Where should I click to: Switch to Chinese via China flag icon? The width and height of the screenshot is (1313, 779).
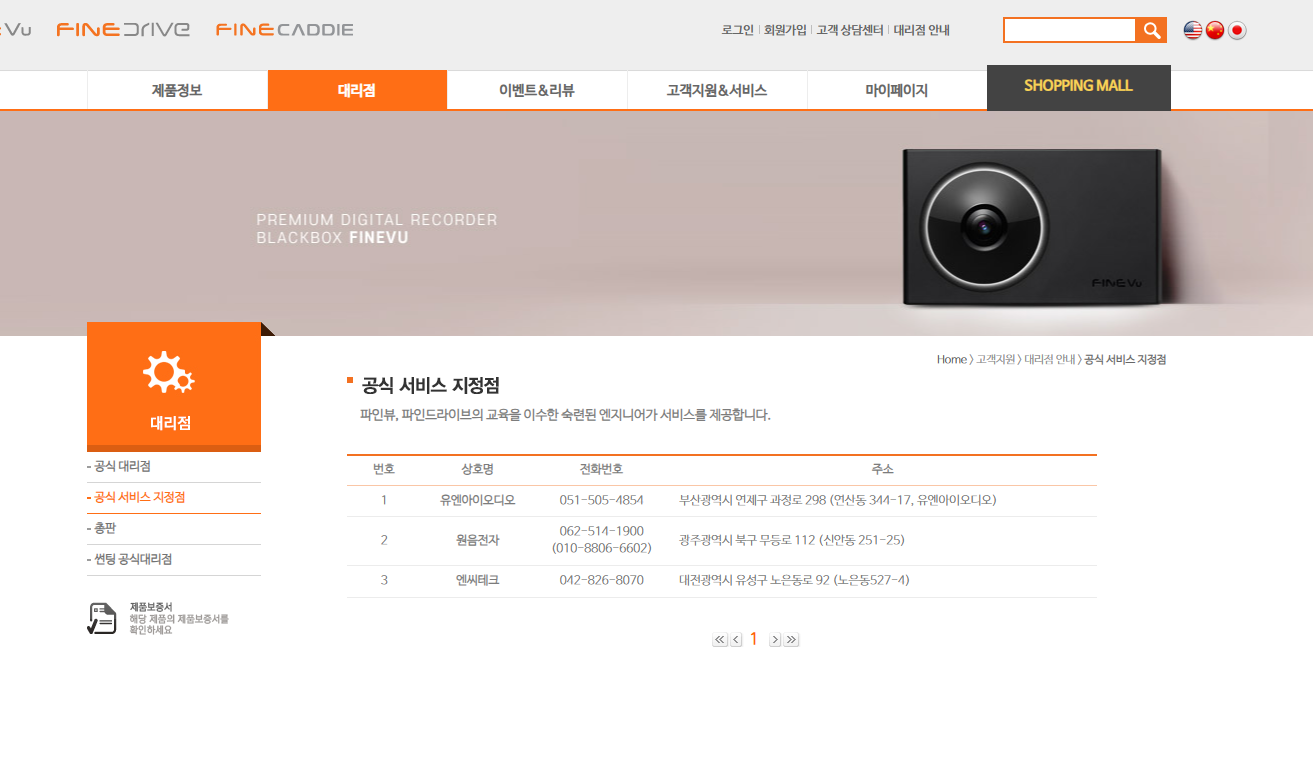pyautogui.click(x=1215, y=30)
